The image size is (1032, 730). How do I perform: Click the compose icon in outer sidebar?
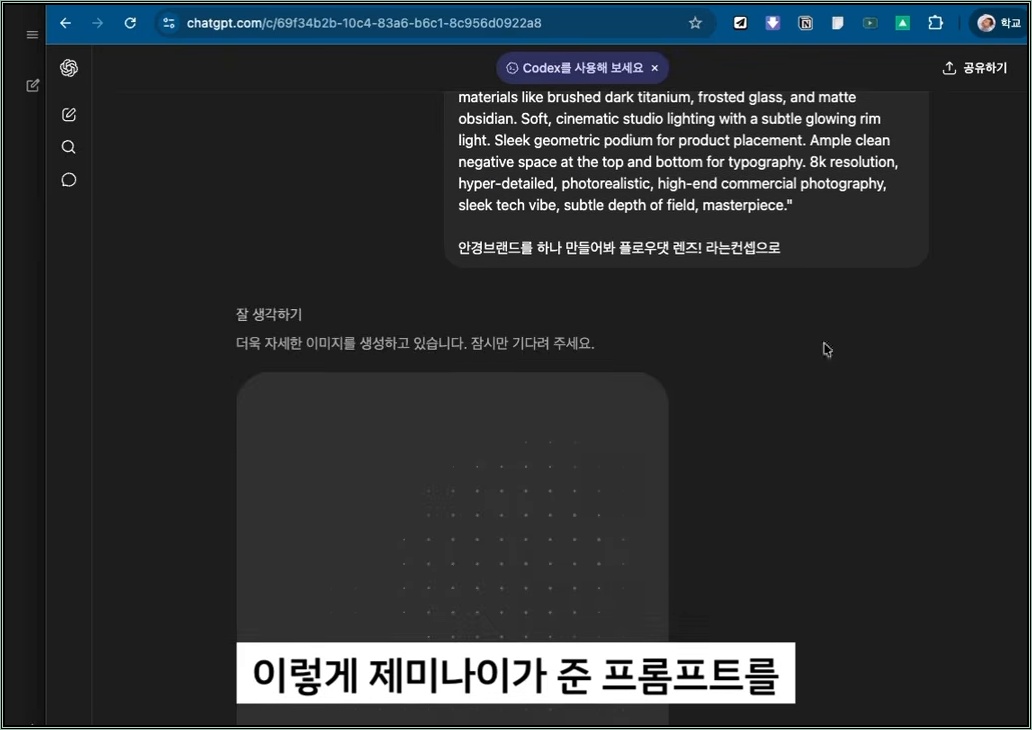coord(32,86)
